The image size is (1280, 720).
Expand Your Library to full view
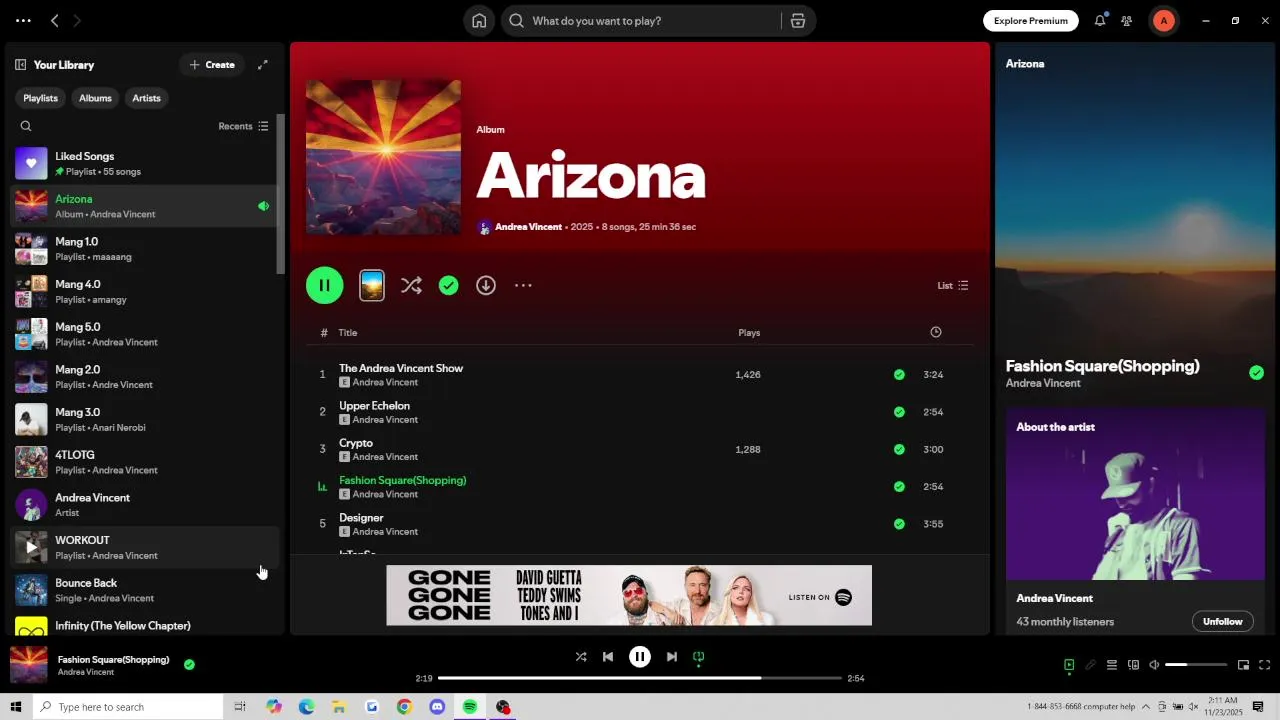(263, 65)
